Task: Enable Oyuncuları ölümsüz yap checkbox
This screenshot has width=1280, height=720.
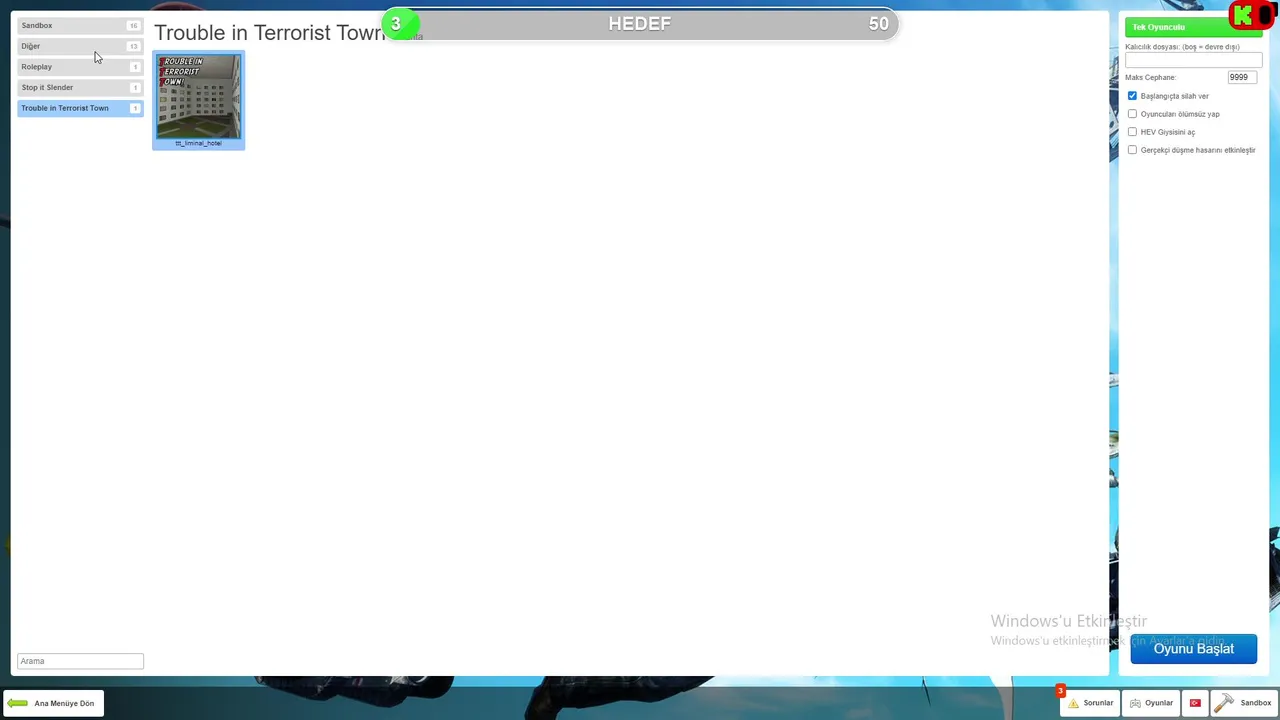Action: coord(1132,114)
